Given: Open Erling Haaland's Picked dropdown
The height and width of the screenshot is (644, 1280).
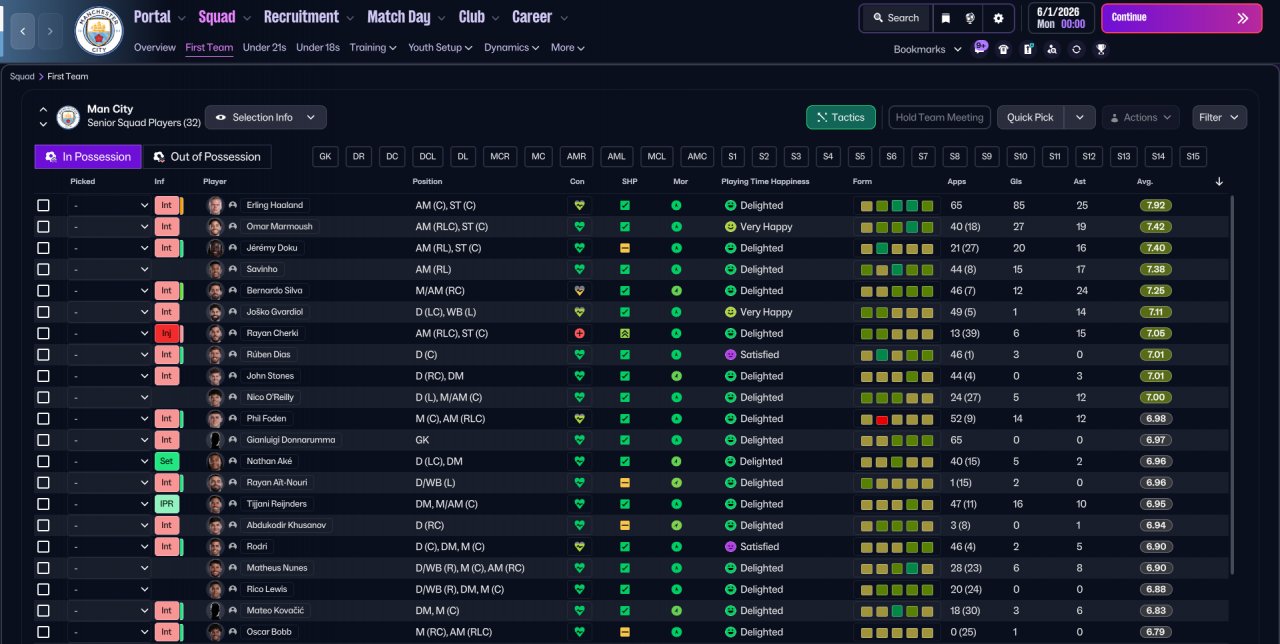Looking at the screenshot, I should 109,205.
